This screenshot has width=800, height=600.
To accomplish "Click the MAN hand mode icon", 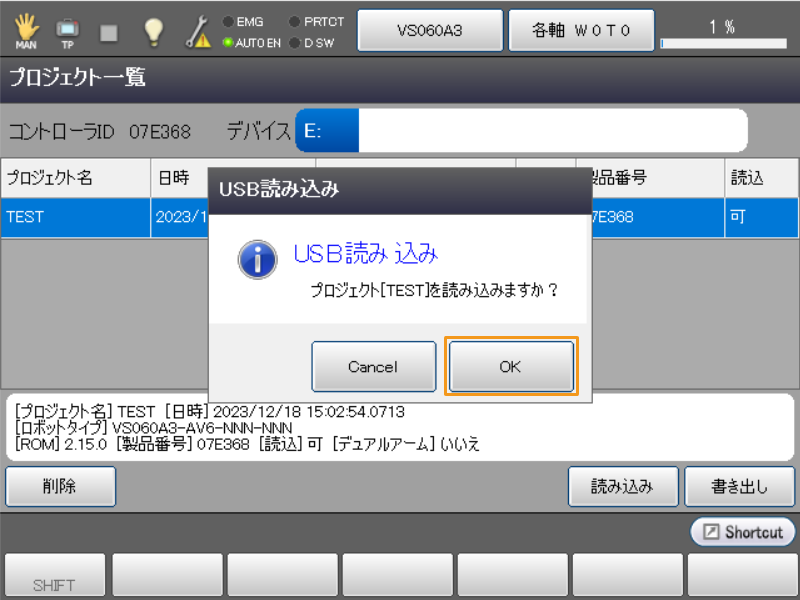I will click(26, 31).
